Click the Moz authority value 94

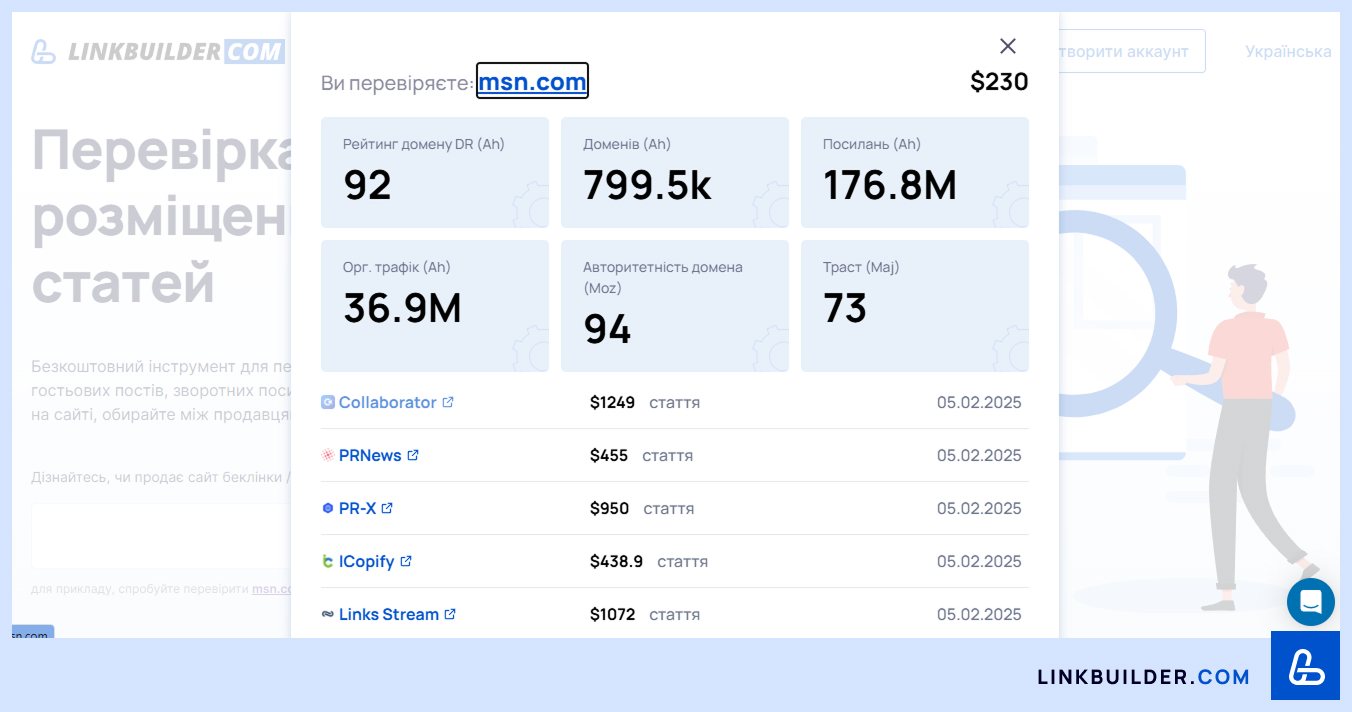607,329
